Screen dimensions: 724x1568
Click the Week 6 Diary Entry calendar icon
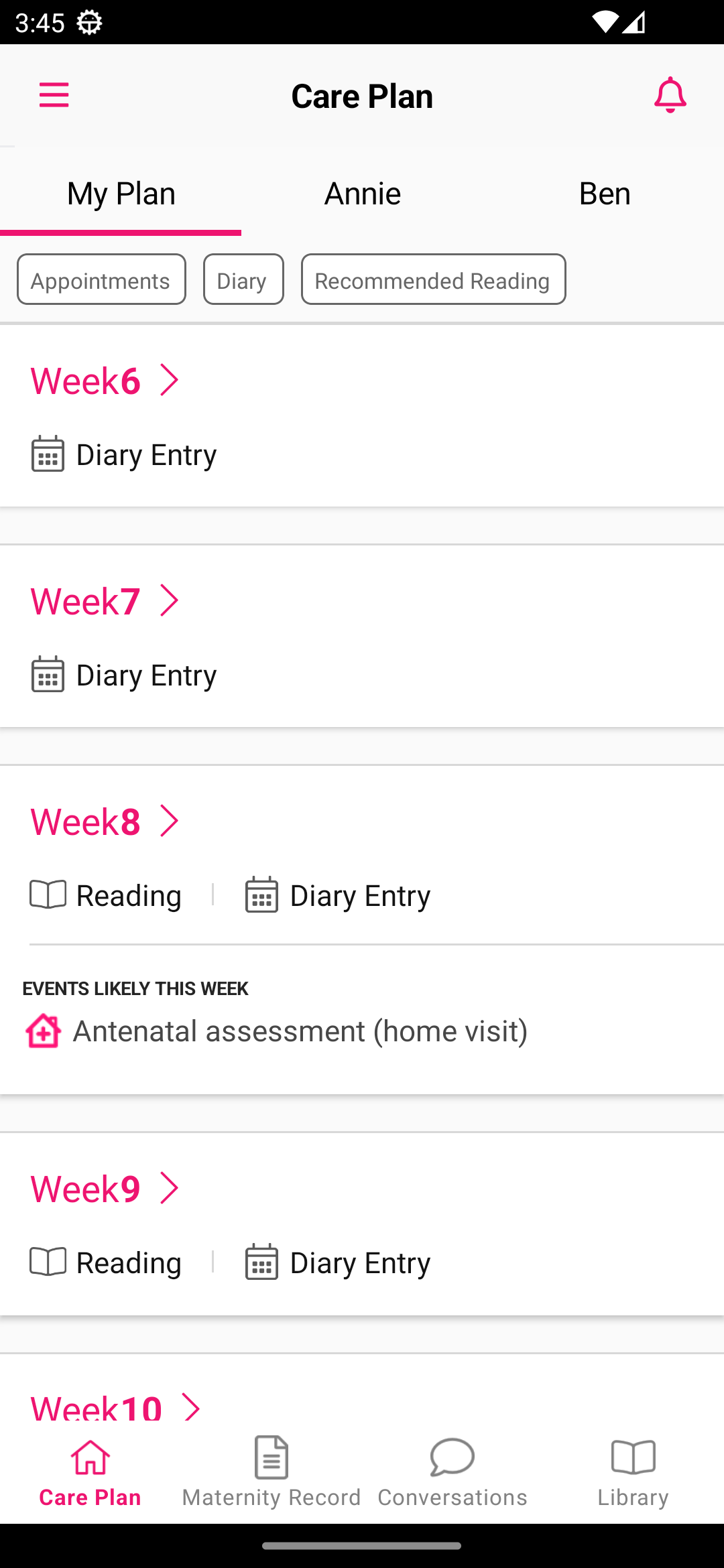47,454
